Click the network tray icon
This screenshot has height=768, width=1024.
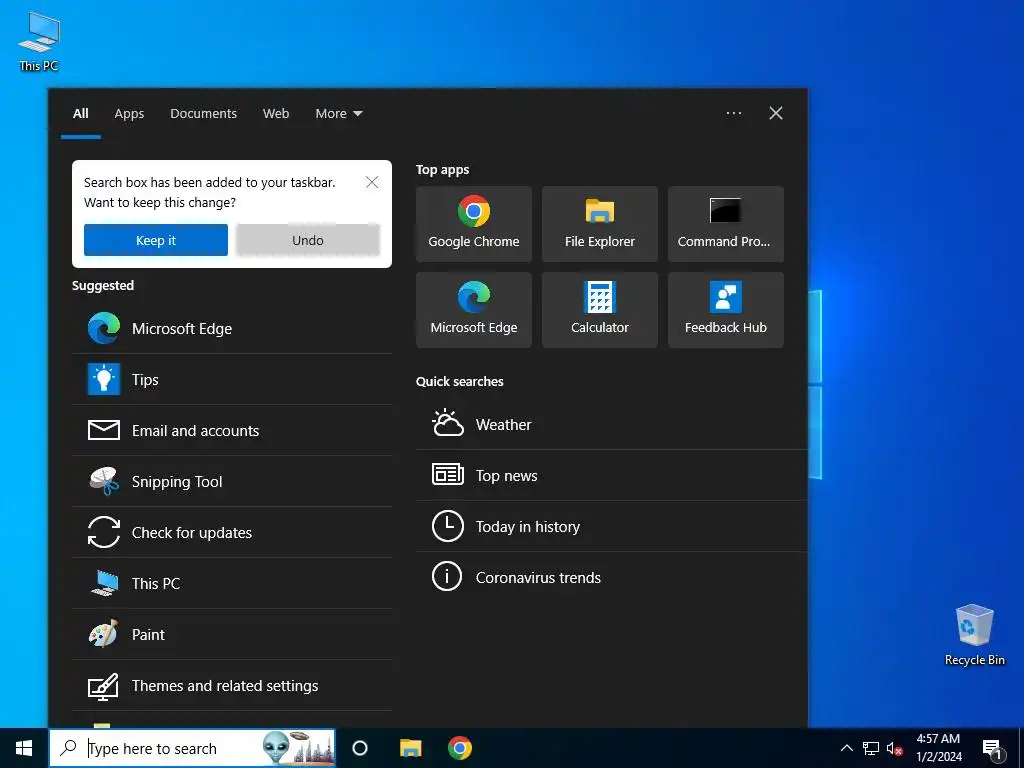click(871, 748)
